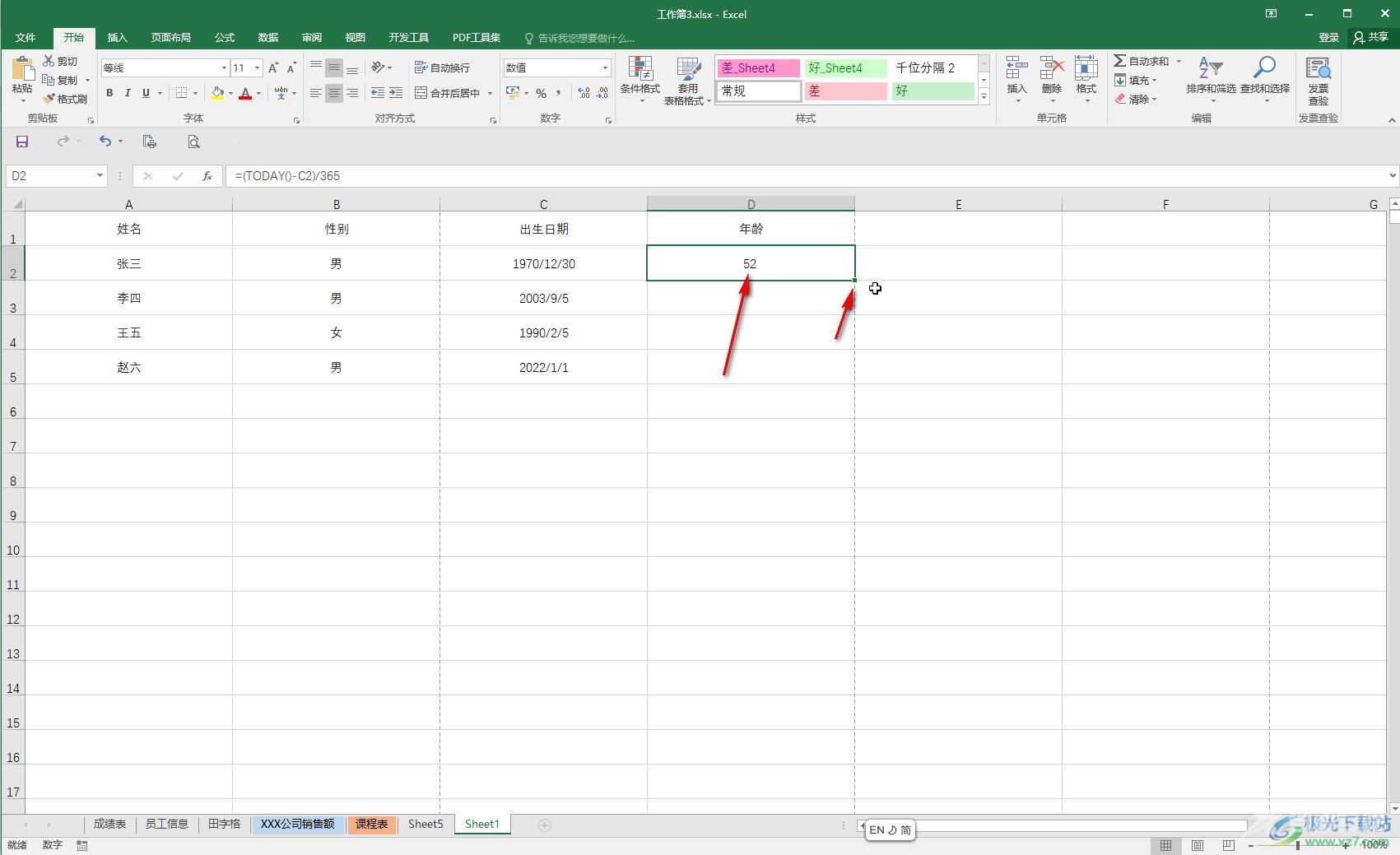Click column D header
Screen dimensions: 1400x855
[751, 204]
